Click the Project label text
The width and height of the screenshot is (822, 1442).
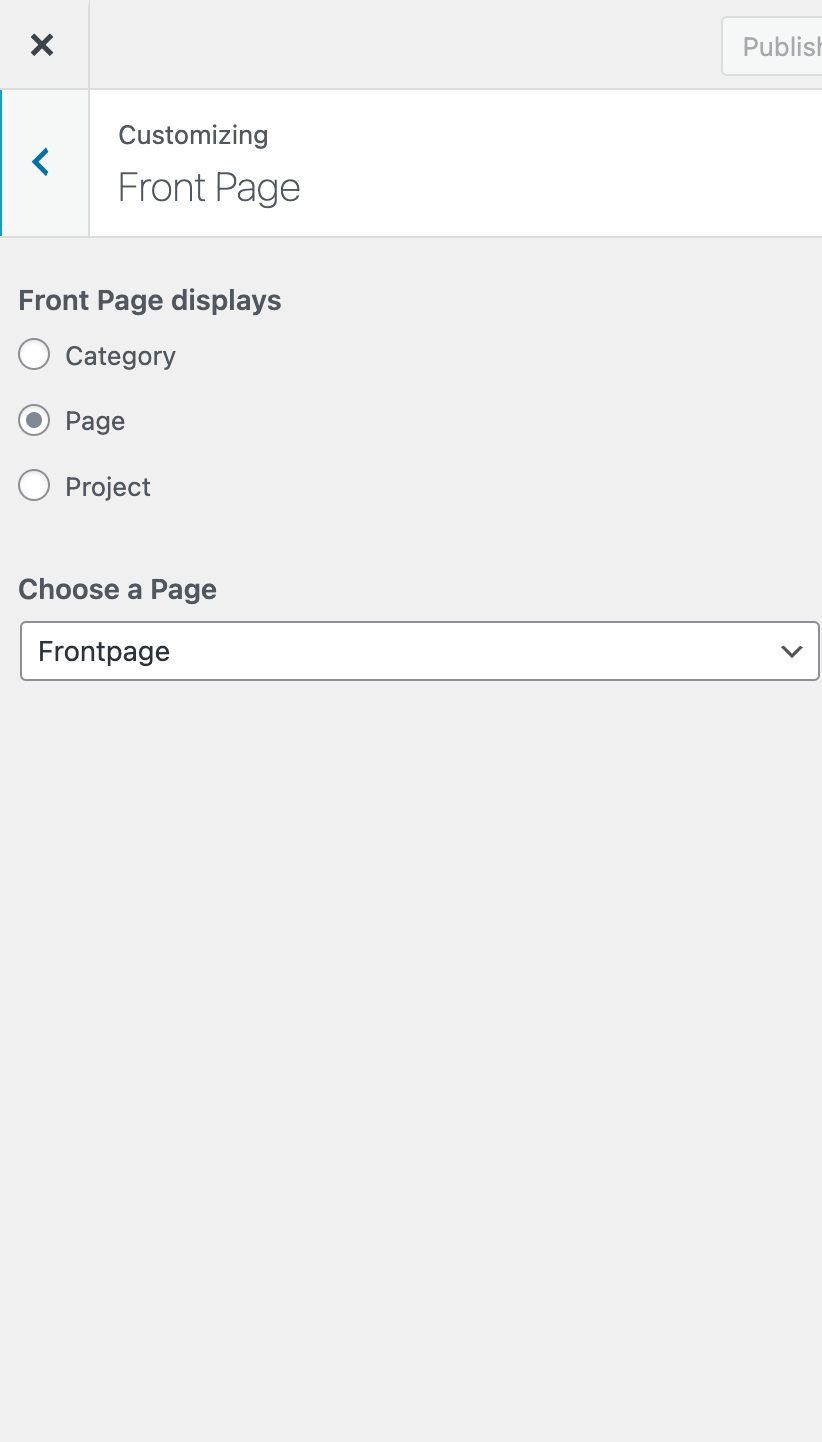tap(107, 487)
